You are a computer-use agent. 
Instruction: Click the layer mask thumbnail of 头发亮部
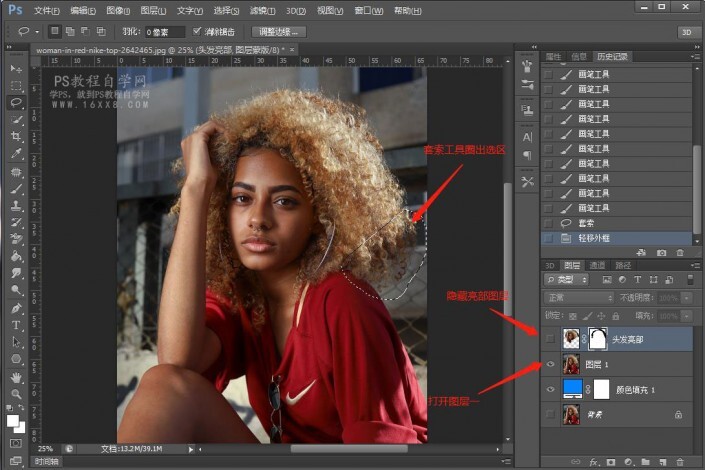(598, 339)
